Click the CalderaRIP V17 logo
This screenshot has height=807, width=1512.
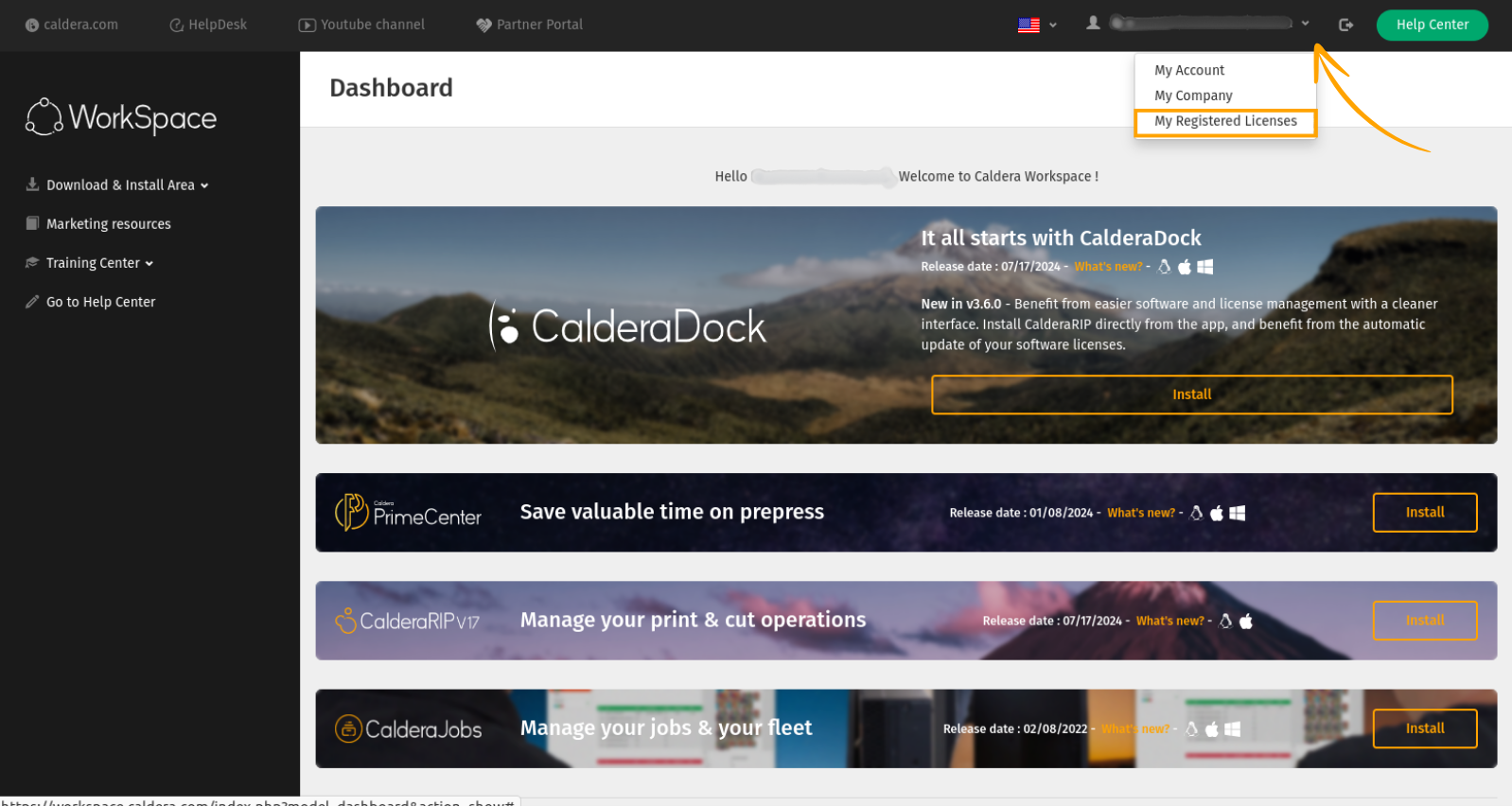coord(408,621)
